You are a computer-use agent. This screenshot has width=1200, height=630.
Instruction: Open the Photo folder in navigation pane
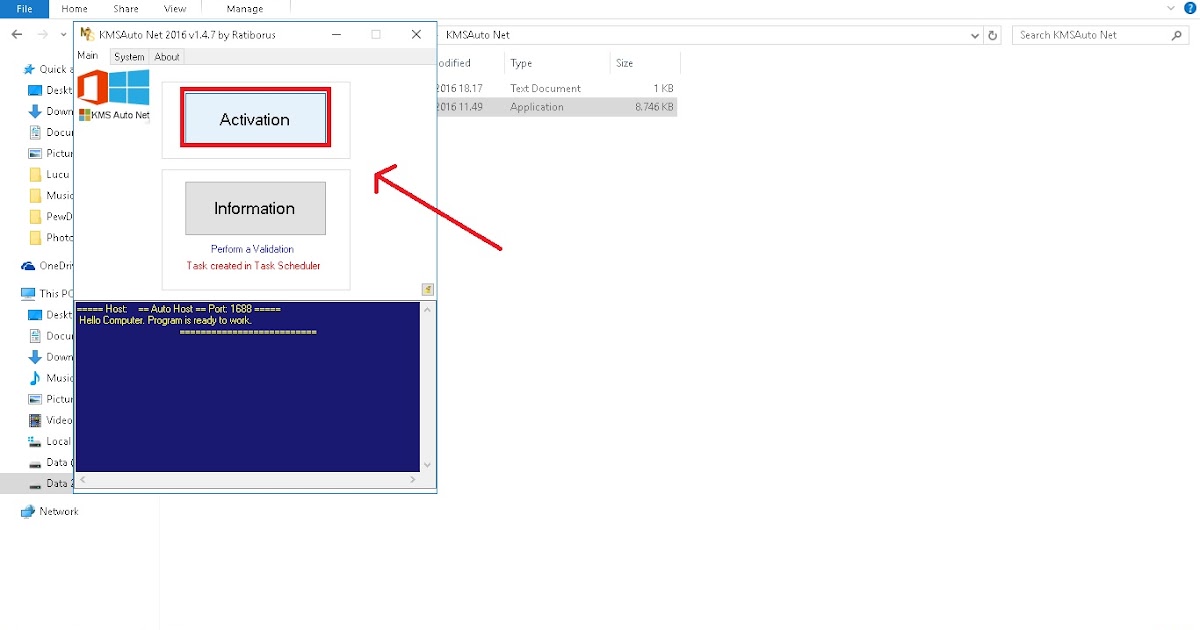pos(50,237)
